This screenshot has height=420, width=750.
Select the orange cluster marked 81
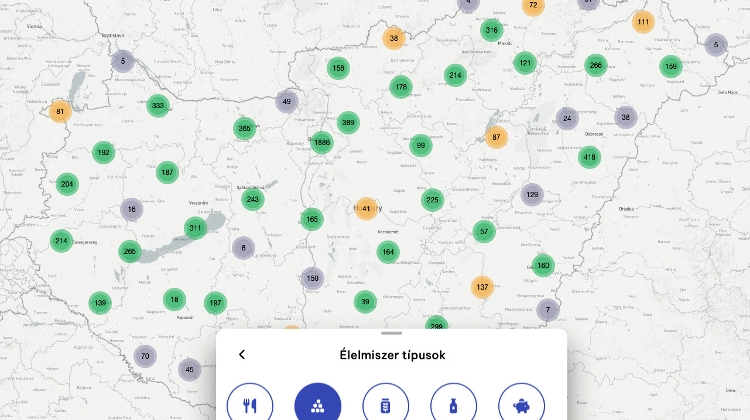coord(60,111)
